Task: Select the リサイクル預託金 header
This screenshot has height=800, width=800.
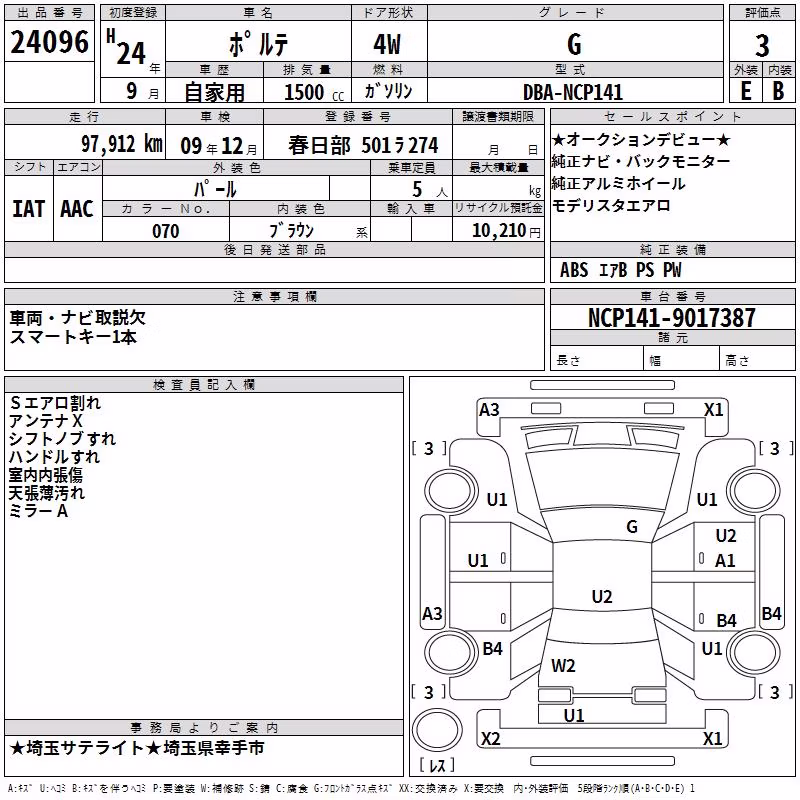Action: [x=498, y=208]
